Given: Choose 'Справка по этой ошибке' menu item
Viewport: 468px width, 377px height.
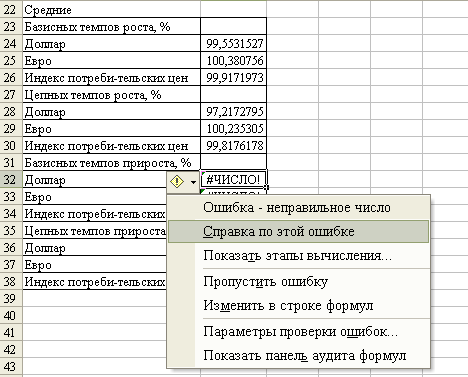Looking at the screenshot, I should coord(298,231).
